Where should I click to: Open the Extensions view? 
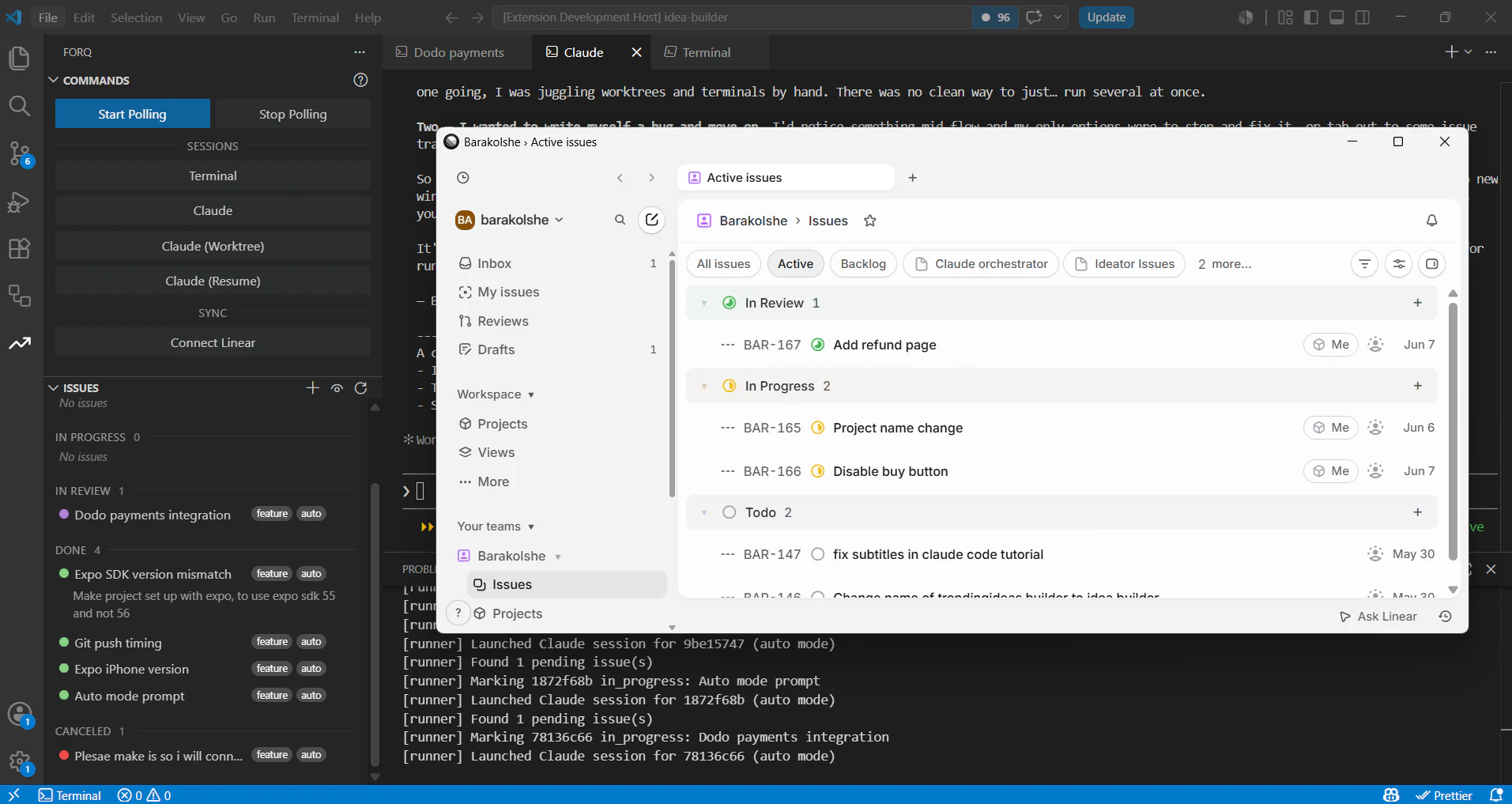pos(19,249)
